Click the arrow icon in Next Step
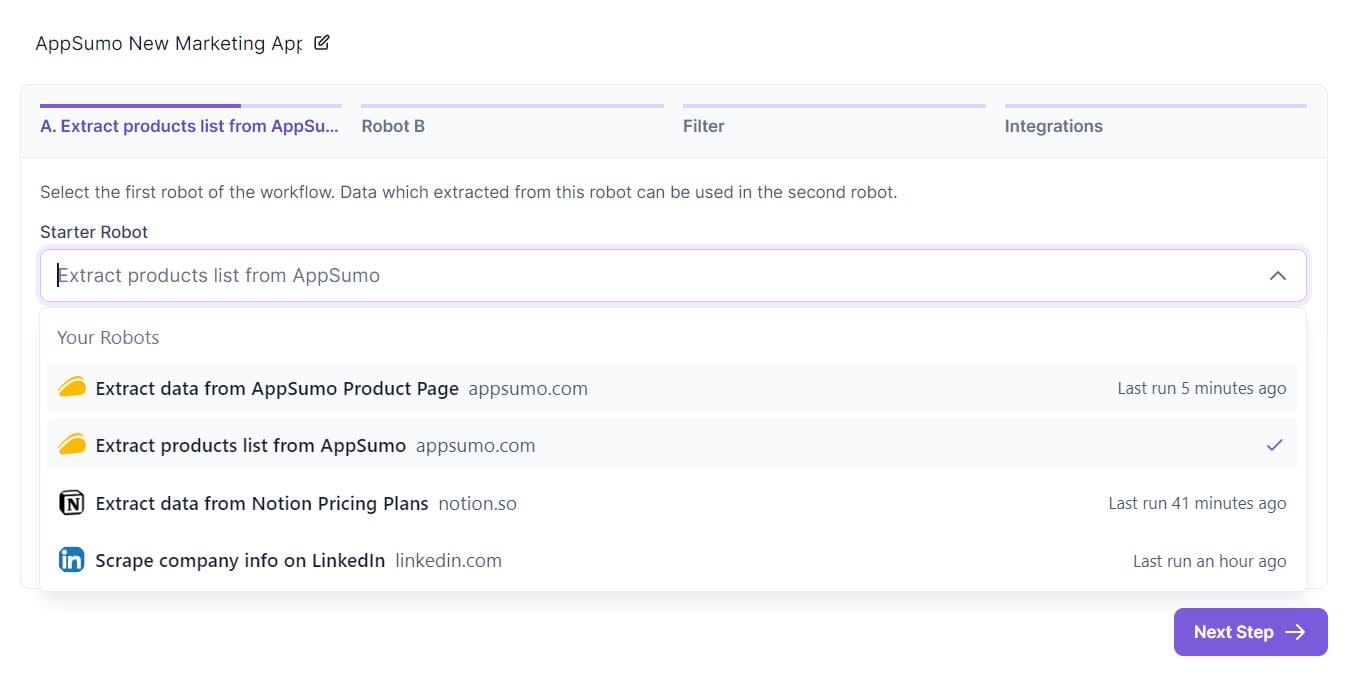Viewport: 1351px width, 685px height. [x=1295, y=632]
